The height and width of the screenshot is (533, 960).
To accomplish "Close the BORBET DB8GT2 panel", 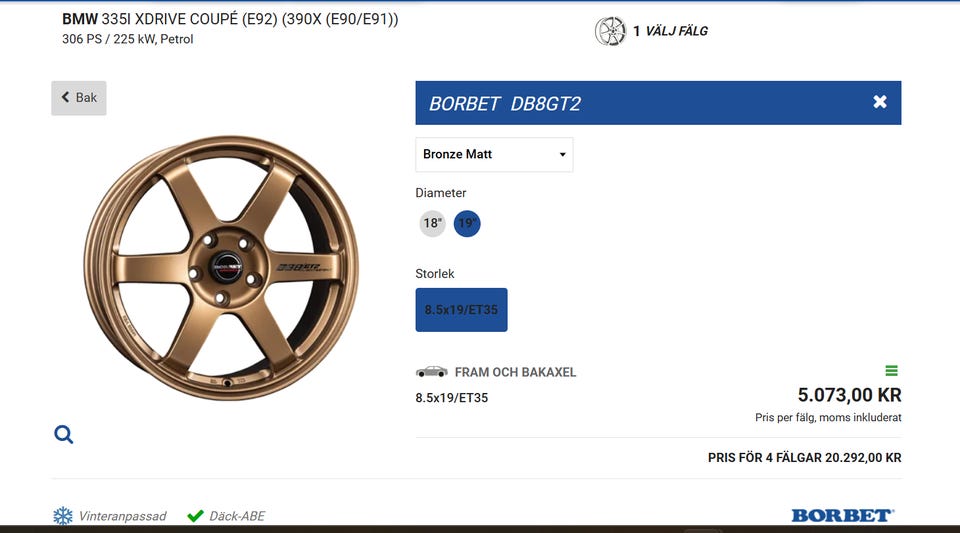I will [880, 102].
